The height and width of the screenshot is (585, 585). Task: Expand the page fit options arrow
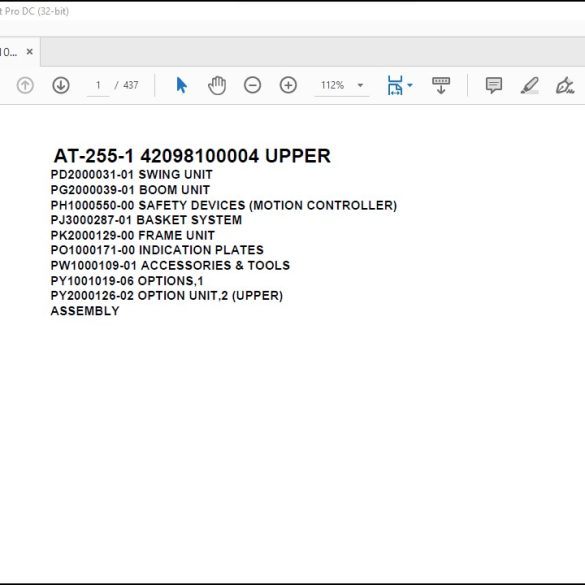pos(410,85)
